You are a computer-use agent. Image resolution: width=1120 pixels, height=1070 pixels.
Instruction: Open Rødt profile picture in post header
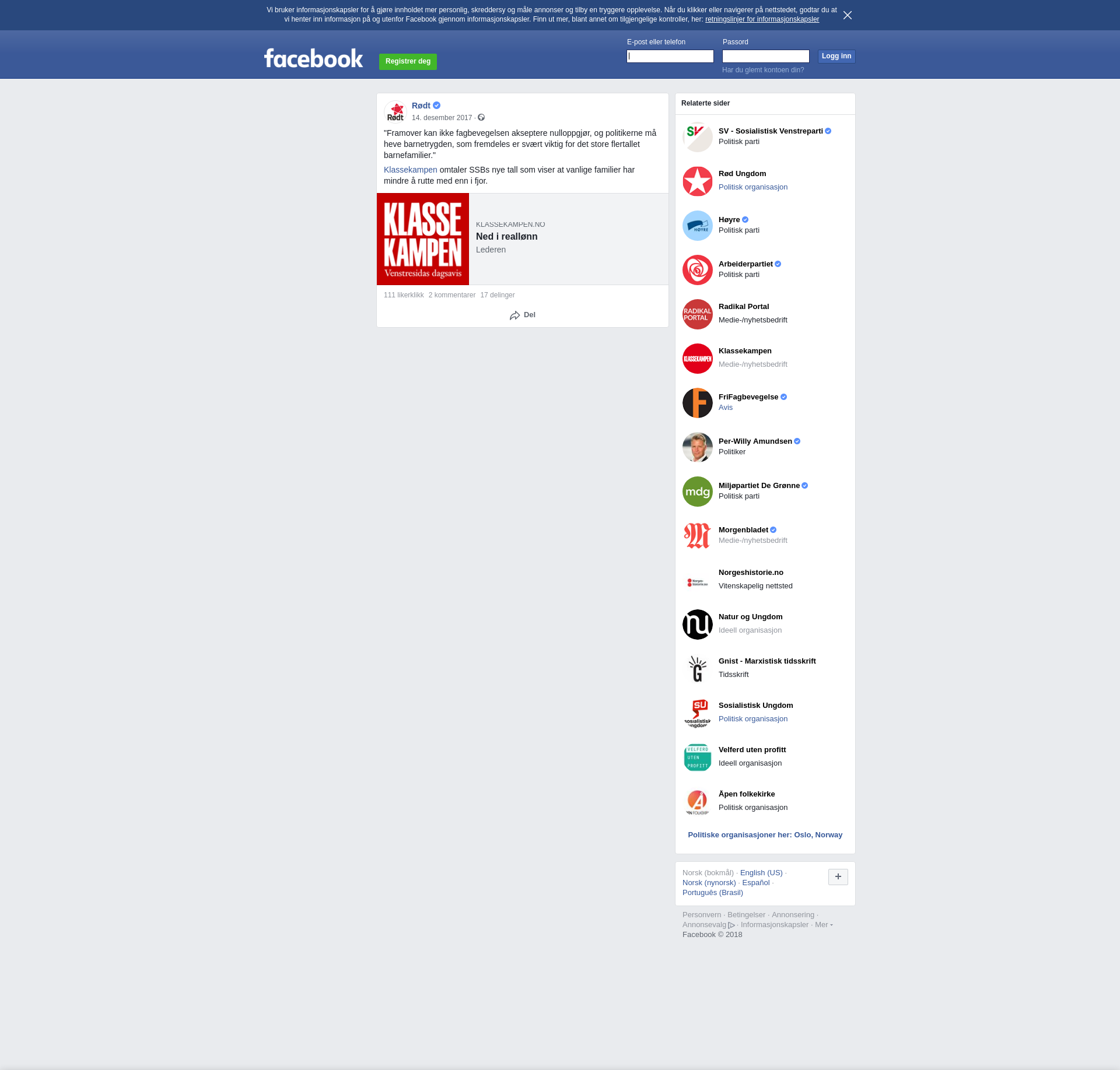[395, 112]
